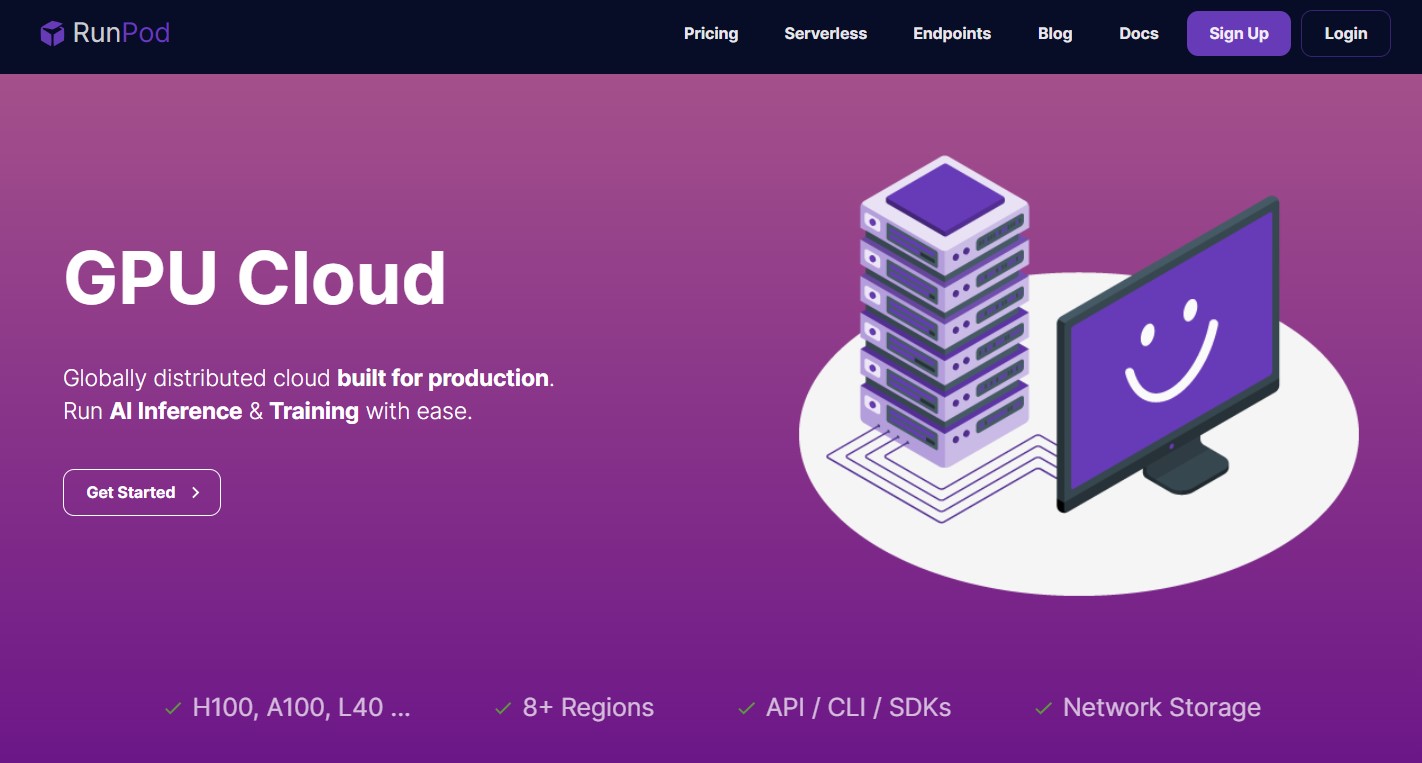Image resolution: width=1422 pixels, height=763 pixels.
Task: Click the 'Network Storage' text
Action: (x=1162, y=708)
